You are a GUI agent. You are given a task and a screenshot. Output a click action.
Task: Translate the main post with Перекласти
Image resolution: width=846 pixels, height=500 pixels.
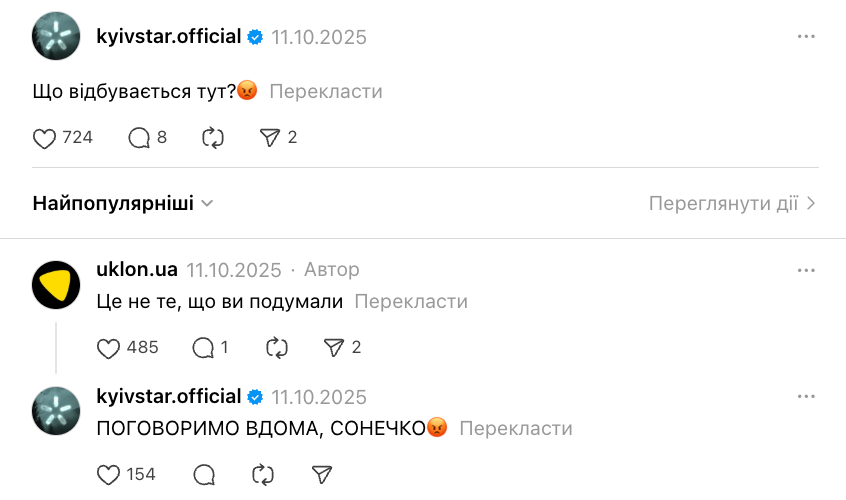(x=326, y=91)
